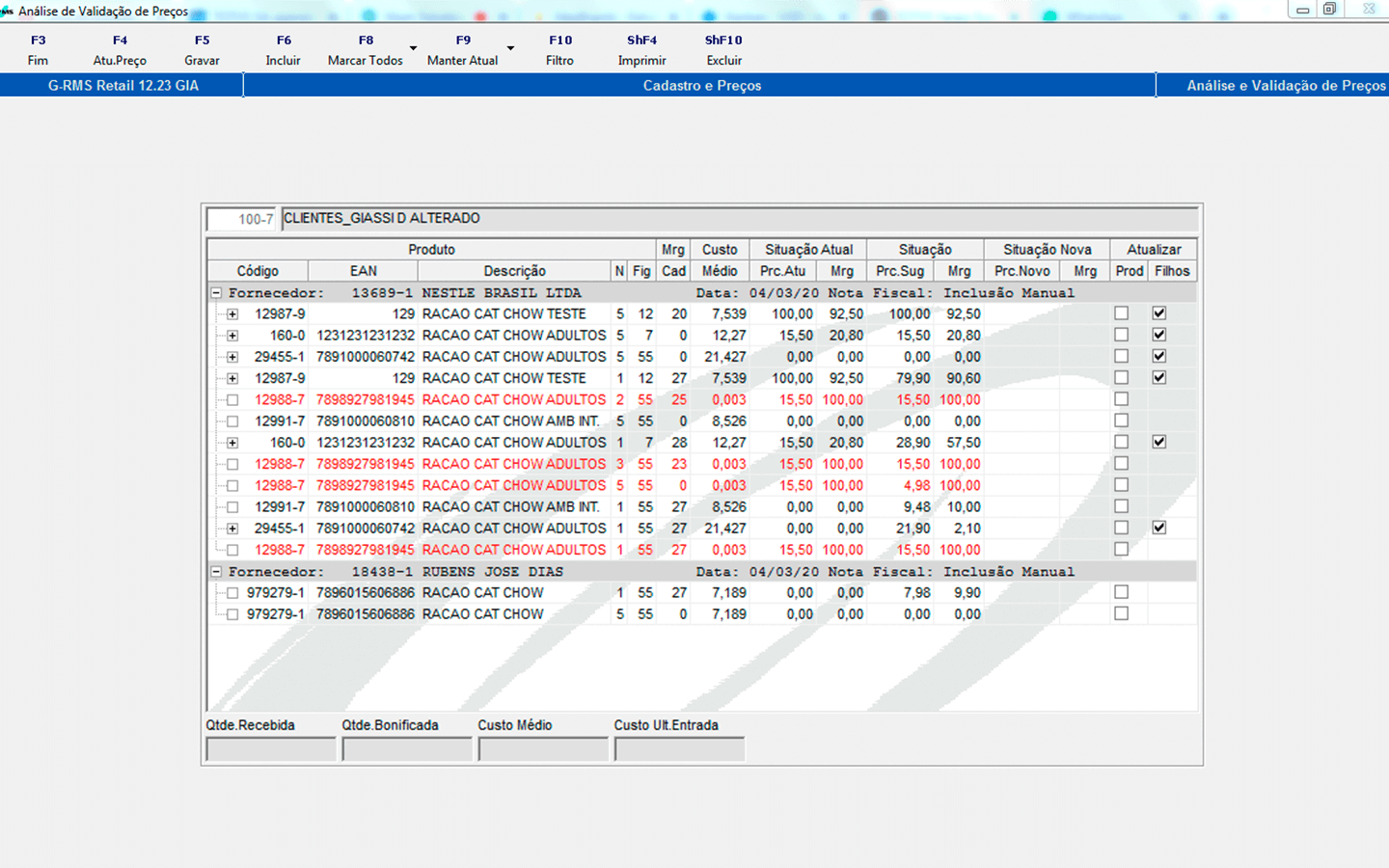Click the Descrição column header
Viewport: 1389px width, 868px height.
click(x=514, y=271)
